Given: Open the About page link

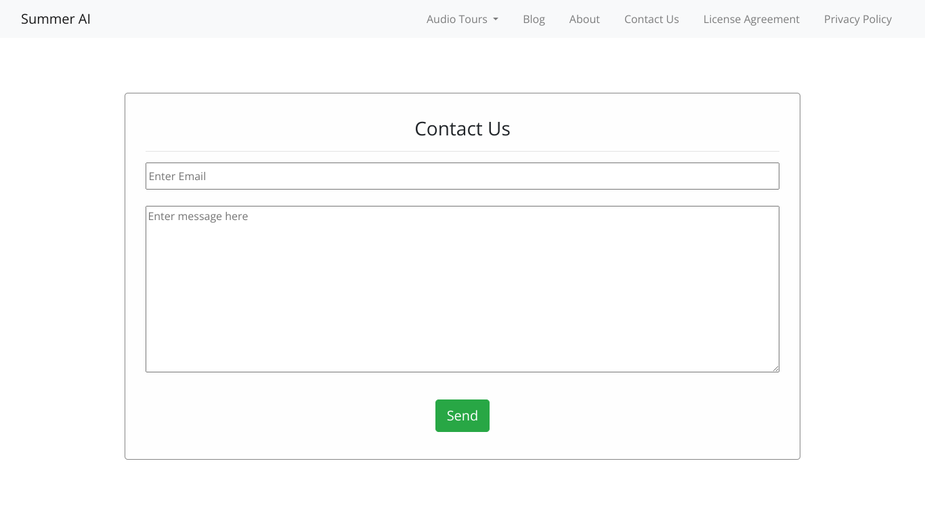Looking at the screenshot, I should pos(584,19).
